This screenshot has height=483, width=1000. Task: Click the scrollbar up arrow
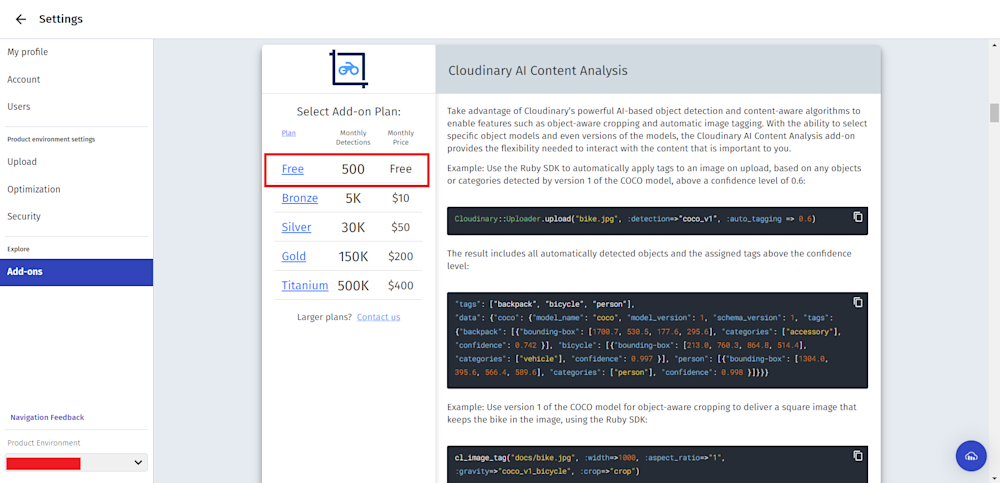coord(994,44)
